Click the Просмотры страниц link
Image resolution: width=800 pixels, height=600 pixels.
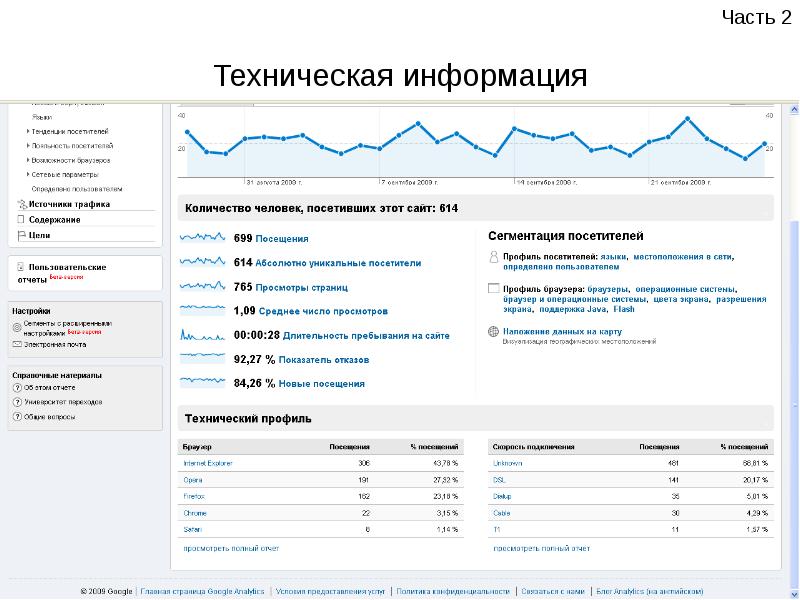[304, 287]
